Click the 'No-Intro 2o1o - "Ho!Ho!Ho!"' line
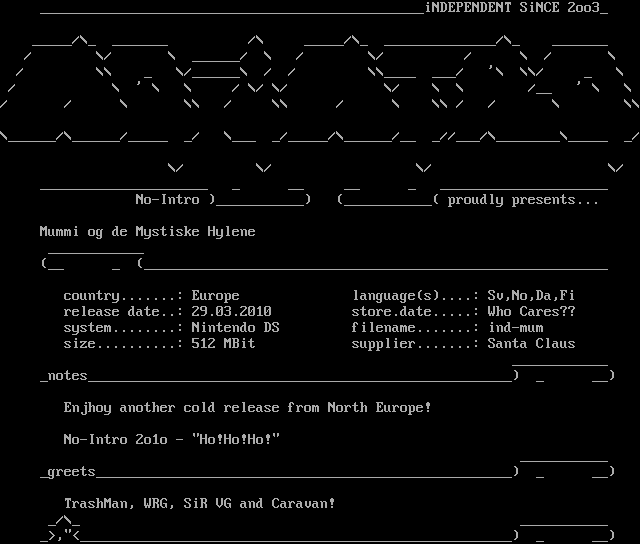640x544 pixels. click(171, 439)
